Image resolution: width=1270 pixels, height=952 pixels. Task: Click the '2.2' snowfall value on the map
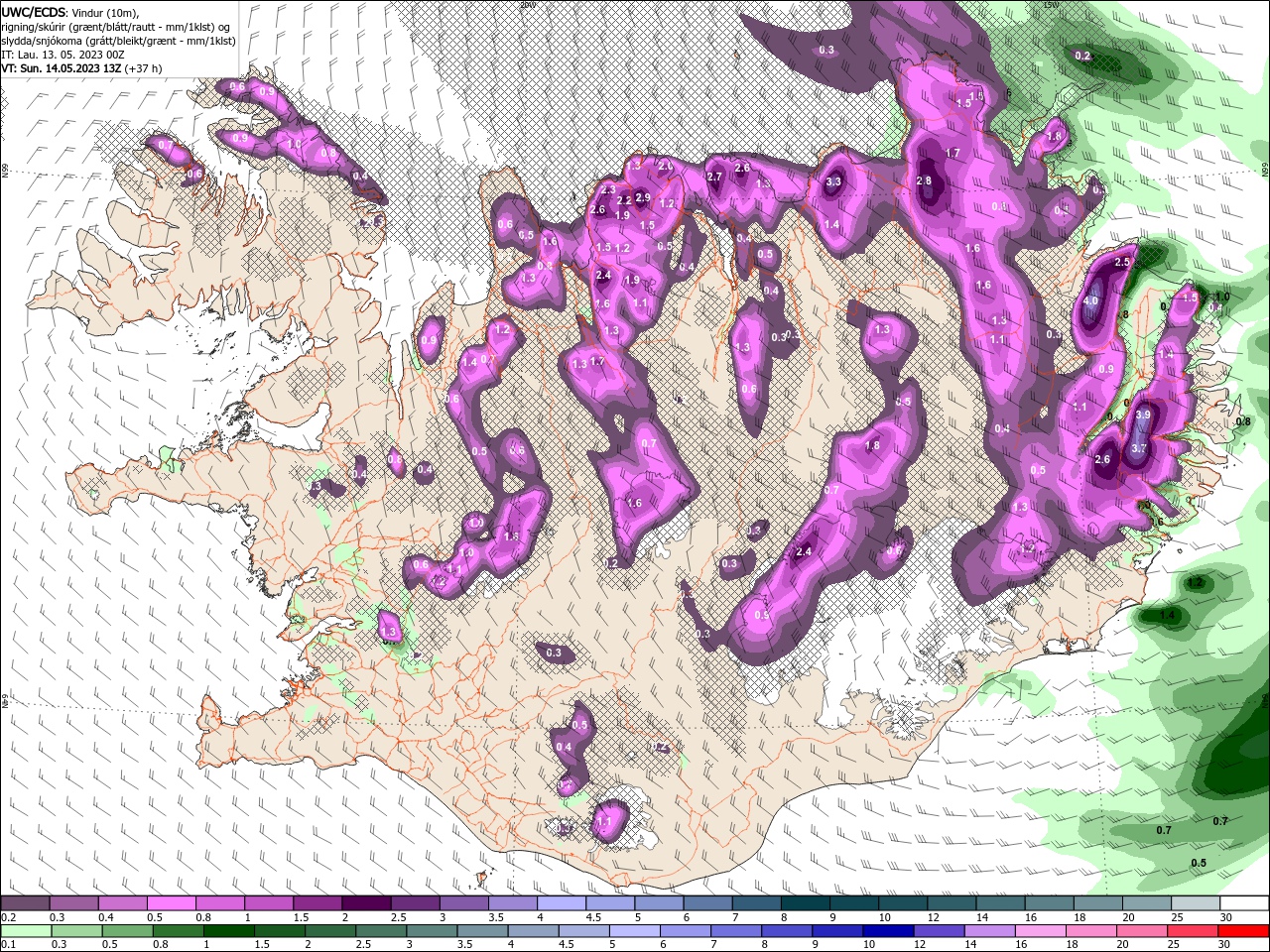624,200
